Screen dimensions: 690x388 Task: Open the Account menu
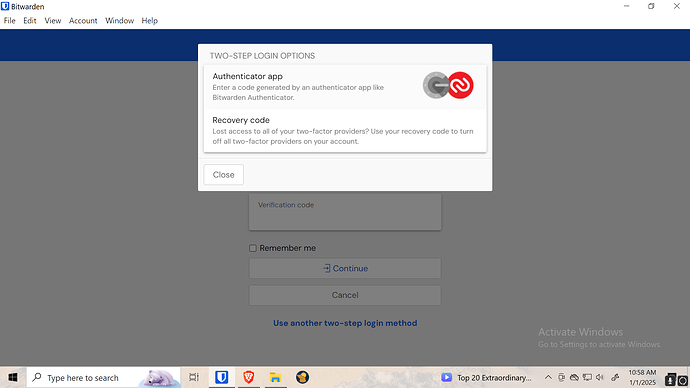point(83,21)
